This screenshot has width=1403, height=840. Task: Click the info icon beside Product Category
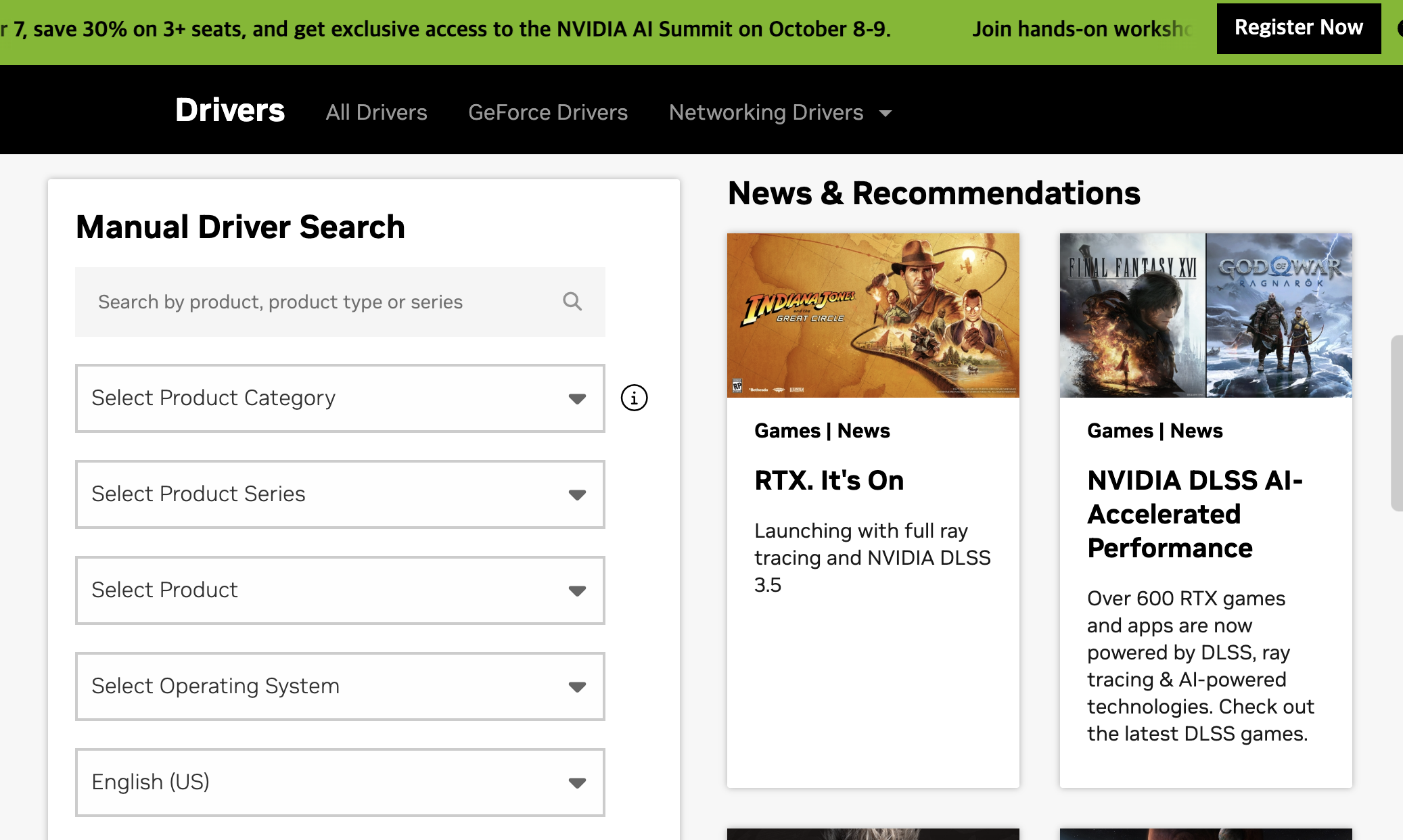(x=634, y=398)
